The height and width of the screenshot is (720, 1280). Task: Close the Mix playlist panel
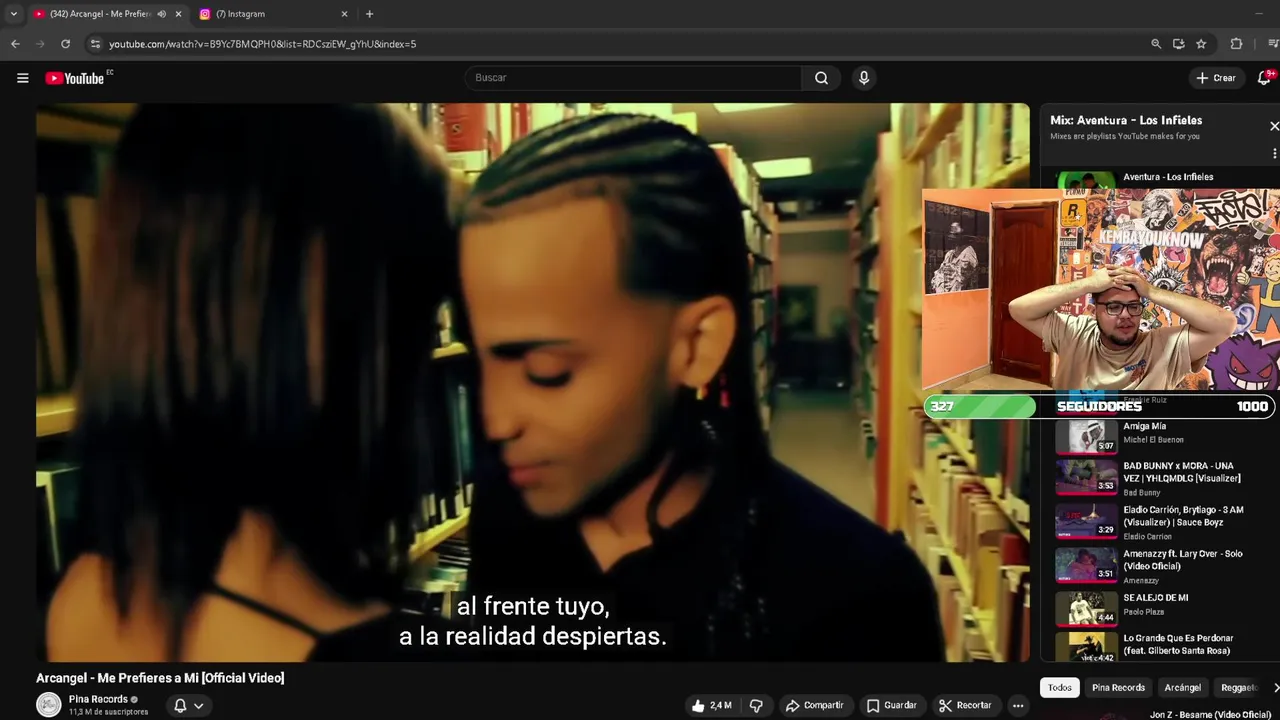tap(1274, 126)
